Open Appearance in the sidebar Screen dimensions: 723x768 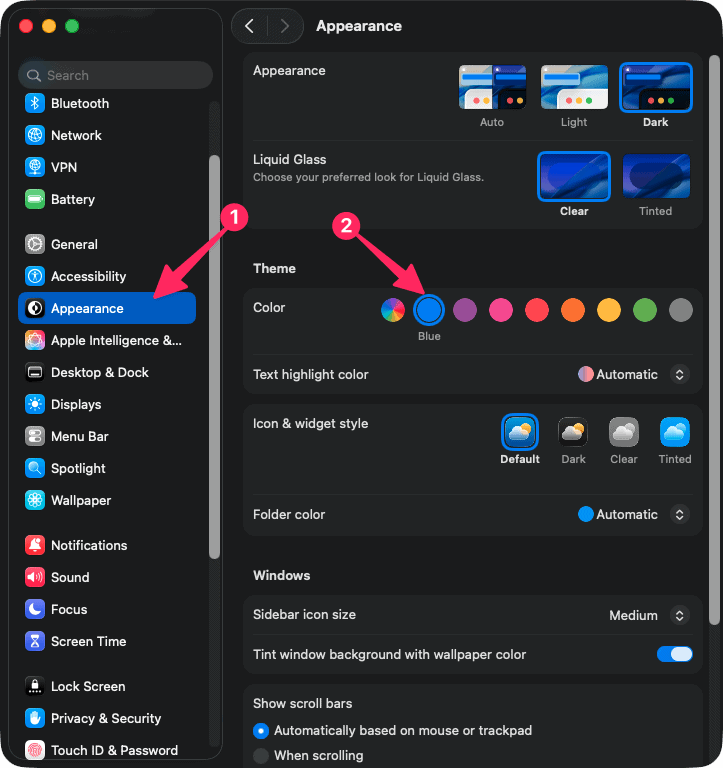point(107,308)
